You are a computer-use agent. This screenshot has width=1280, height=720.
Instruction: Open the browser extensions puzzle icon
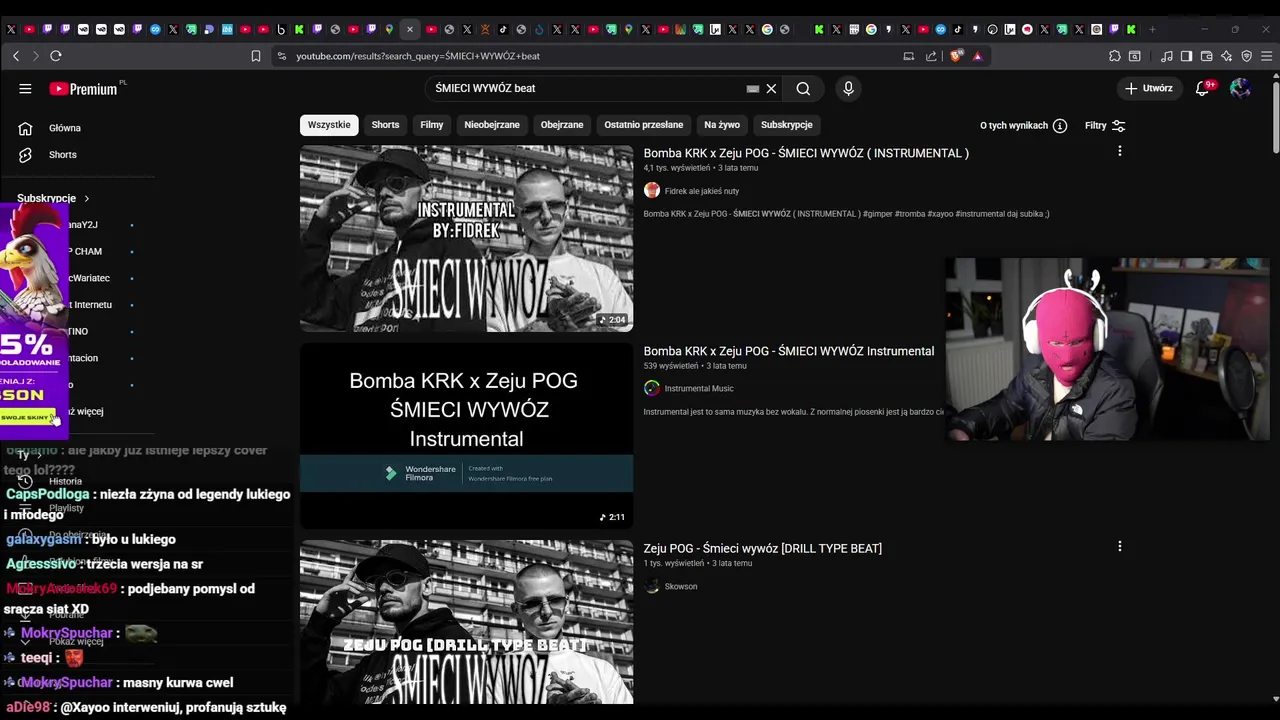(1115, 56)
